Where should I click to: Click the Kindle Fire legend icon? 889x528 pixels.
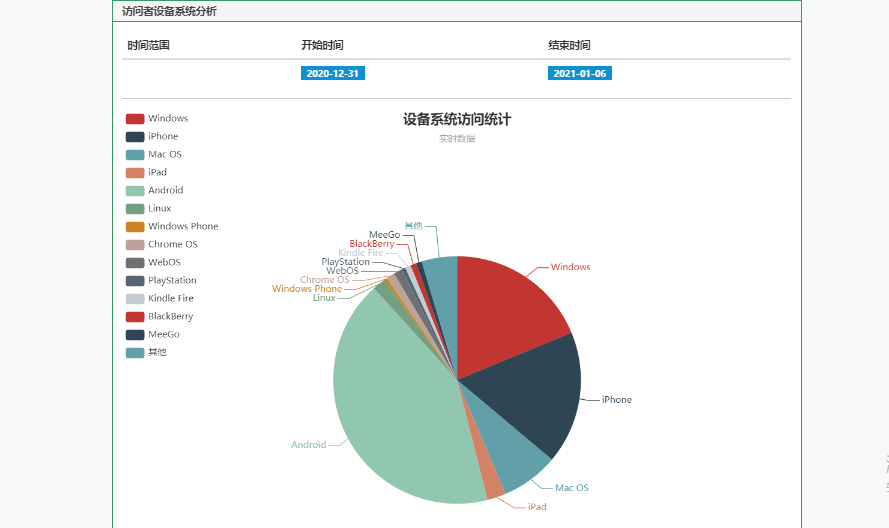point(135,298)
